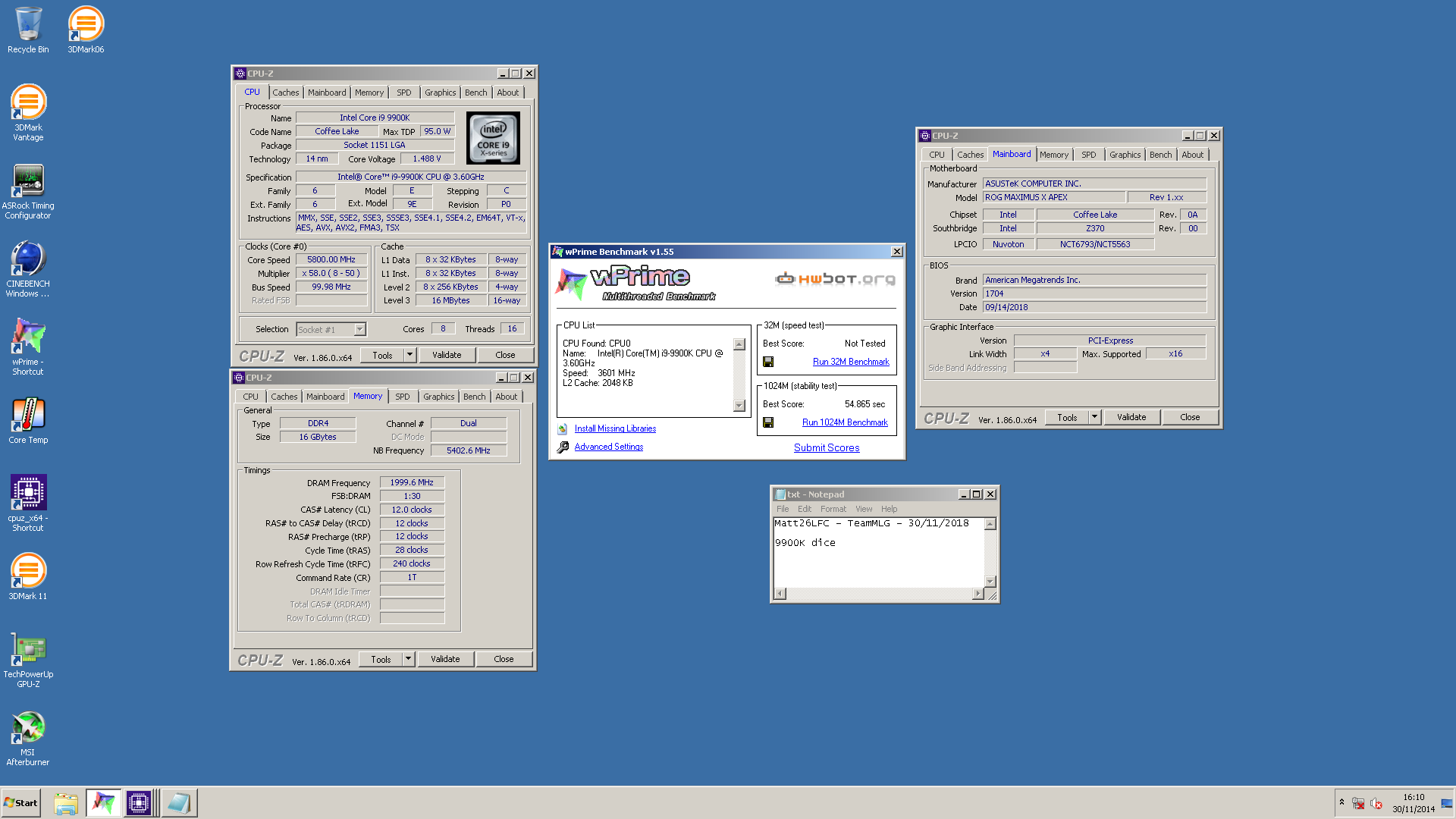Viewport: 1456px width, 819px height.
Task: Click the BIOS Date 09/14/2018 field
Action: tap(1094, 307)
